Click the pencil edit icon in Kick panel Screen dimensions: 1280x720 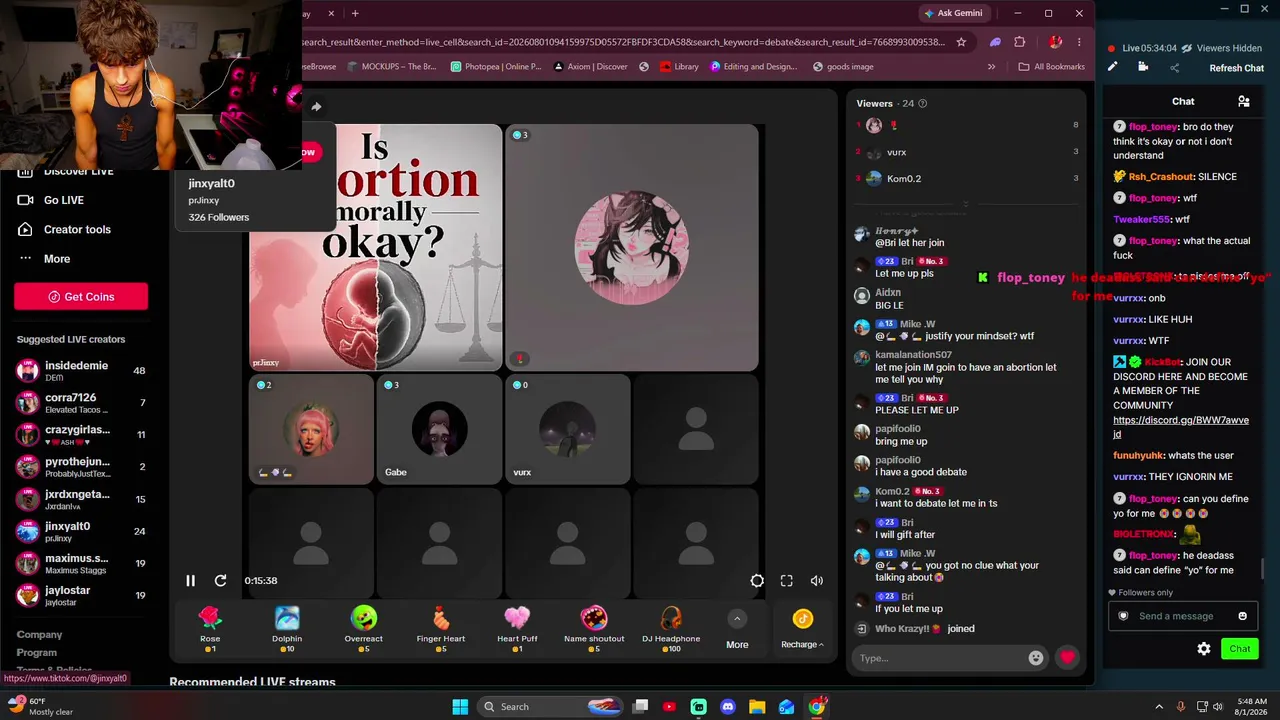[1112, 67]
